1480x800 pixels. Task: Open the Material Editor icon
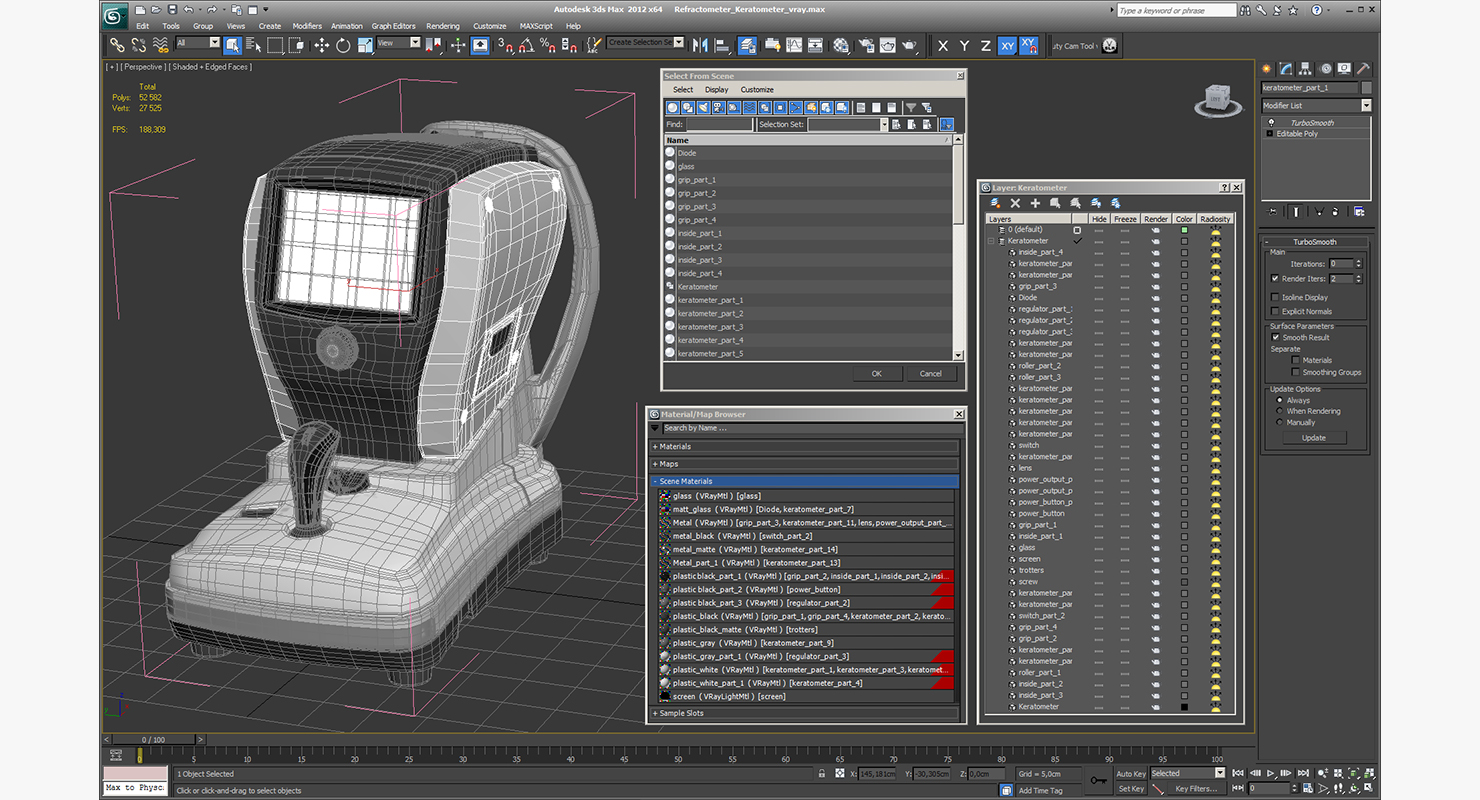pyautogui.click(x=840, y=45)
